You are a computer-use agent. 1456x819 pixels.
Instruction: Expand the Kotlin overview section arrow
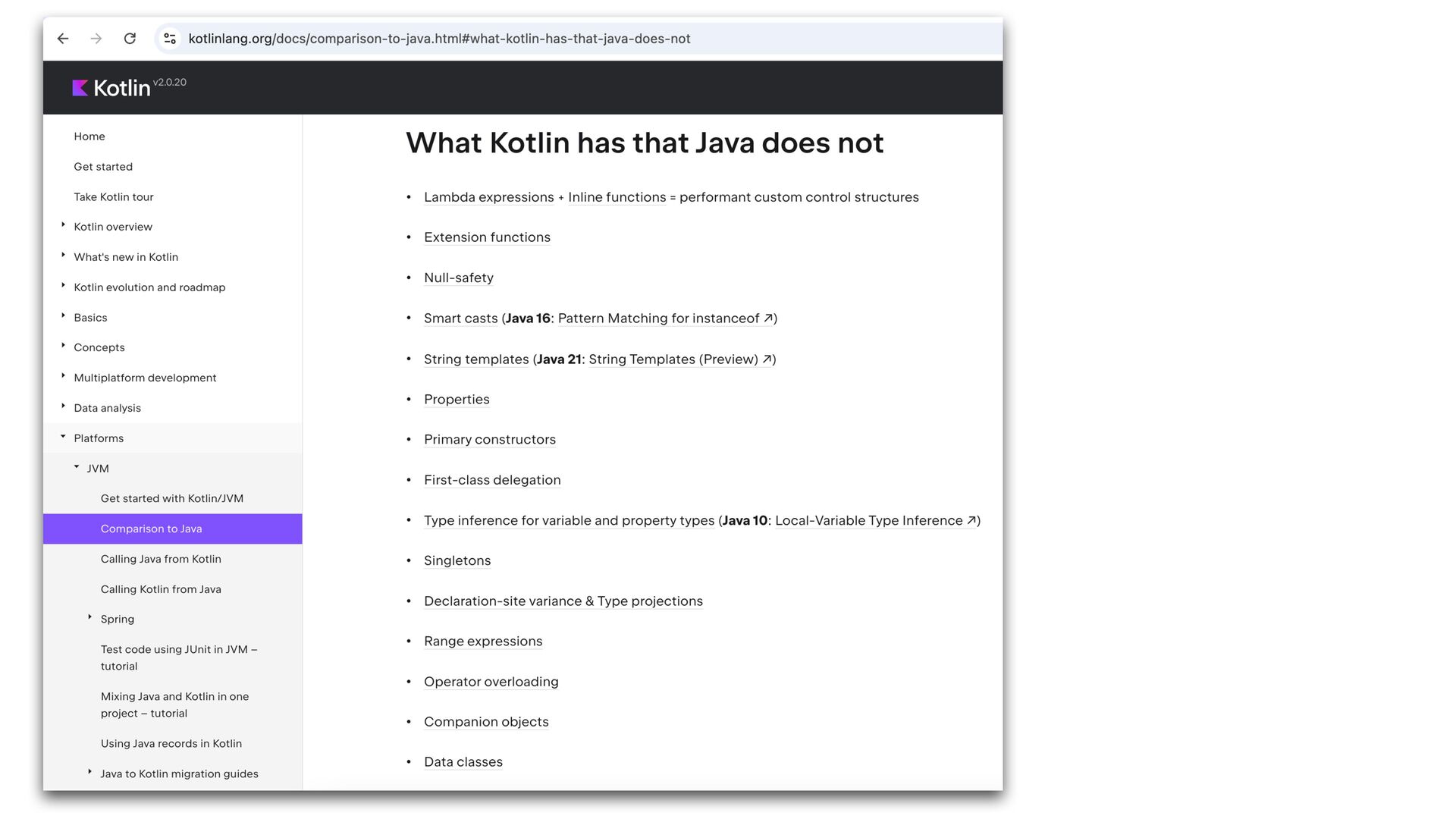tap(63, 225)
